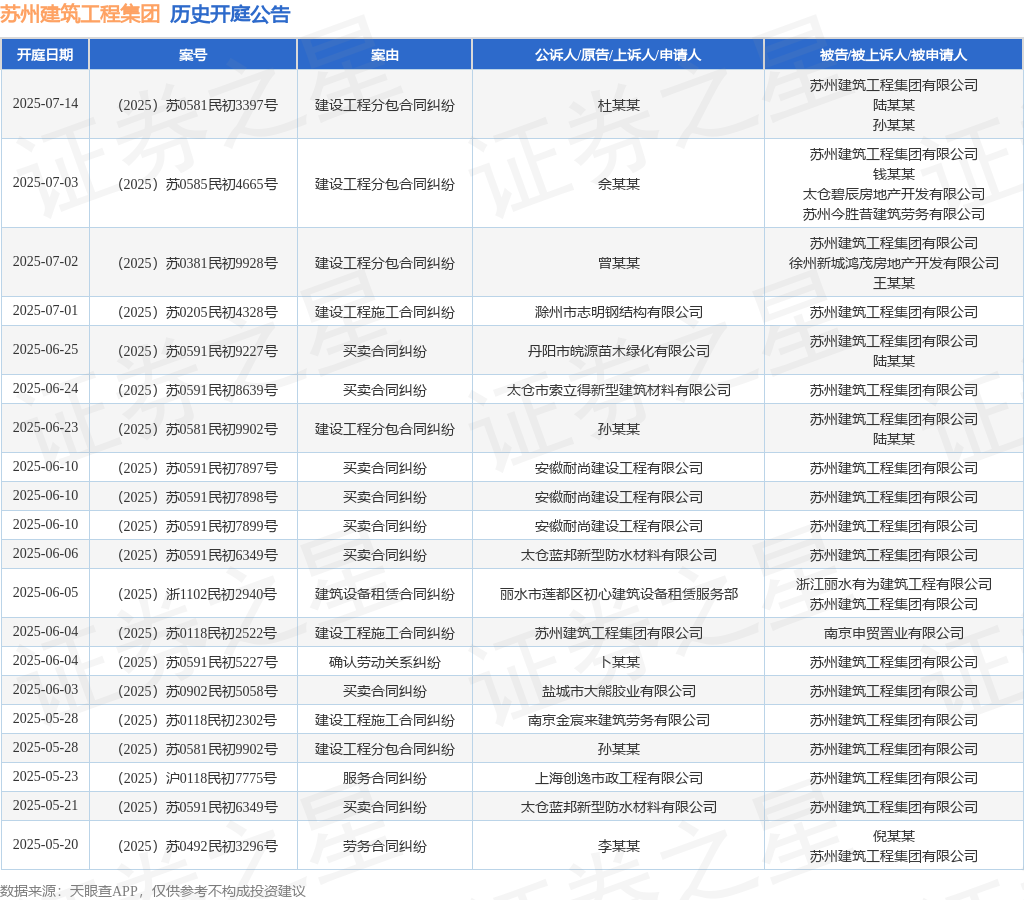The width and height of the screenshot is (1024, 900).
Task: Click the date 2025-07-02
Action: tap(45, 262)
